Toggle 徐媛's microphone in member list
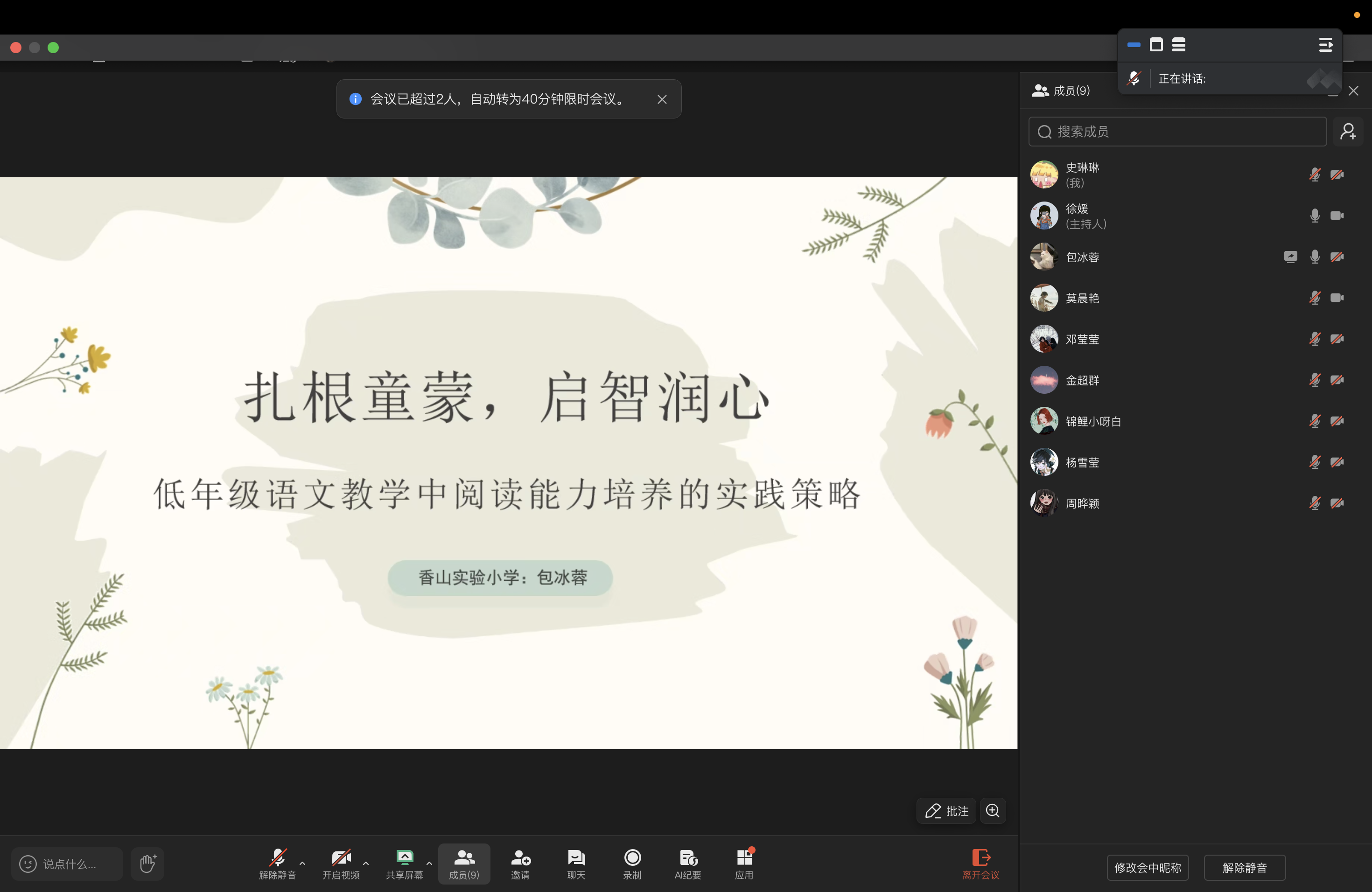 [1315, 216]
